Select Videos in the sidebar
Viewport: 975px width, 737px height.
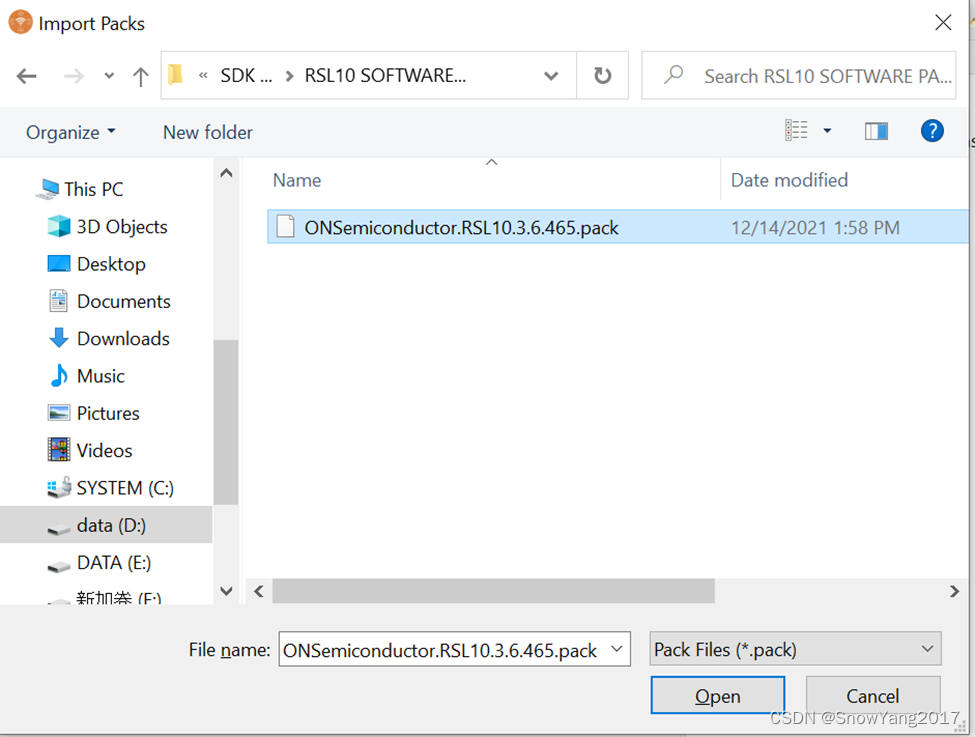point(104,450)
